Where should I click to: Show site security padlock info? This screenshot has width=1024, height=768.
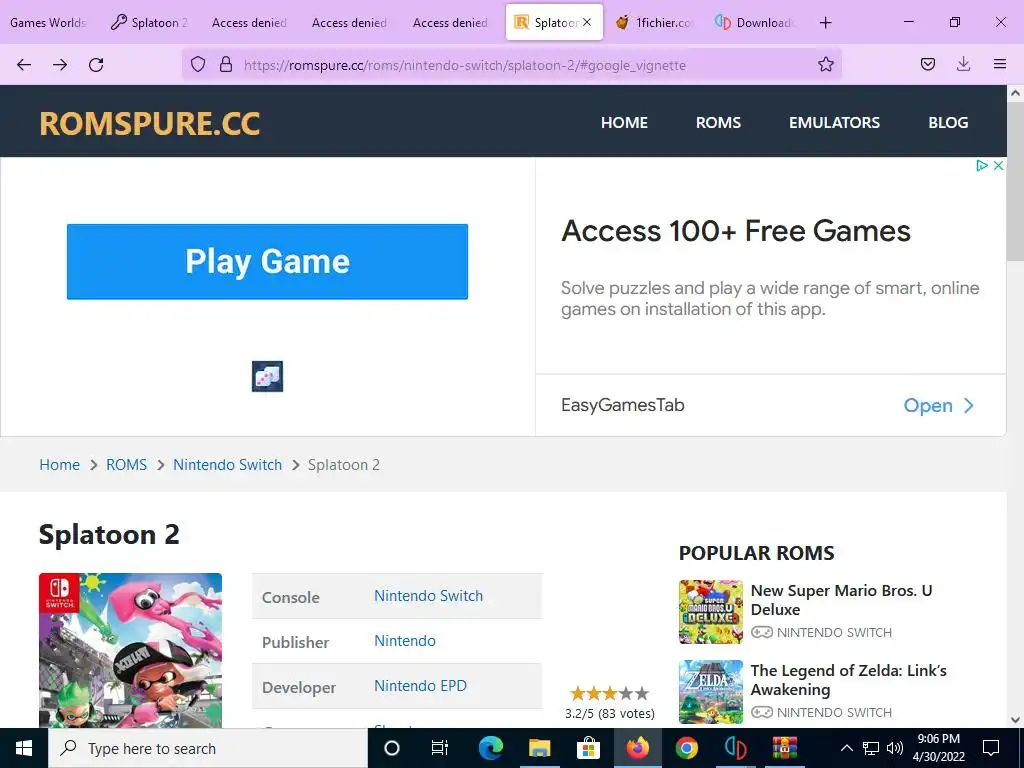226,64
